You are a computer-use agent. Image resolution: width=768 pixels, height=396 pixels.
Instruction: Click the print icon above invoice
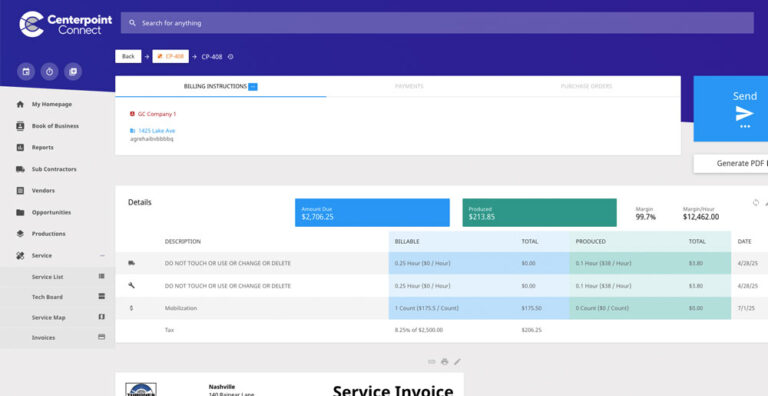(x=444, y=362)
